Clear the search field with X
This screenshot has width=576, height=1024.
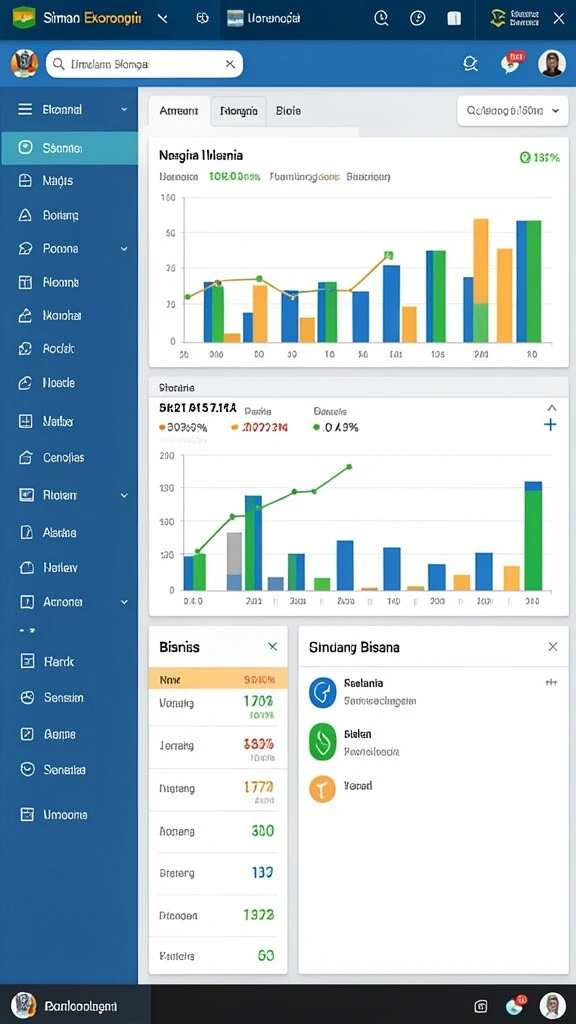tap(230, 64)
